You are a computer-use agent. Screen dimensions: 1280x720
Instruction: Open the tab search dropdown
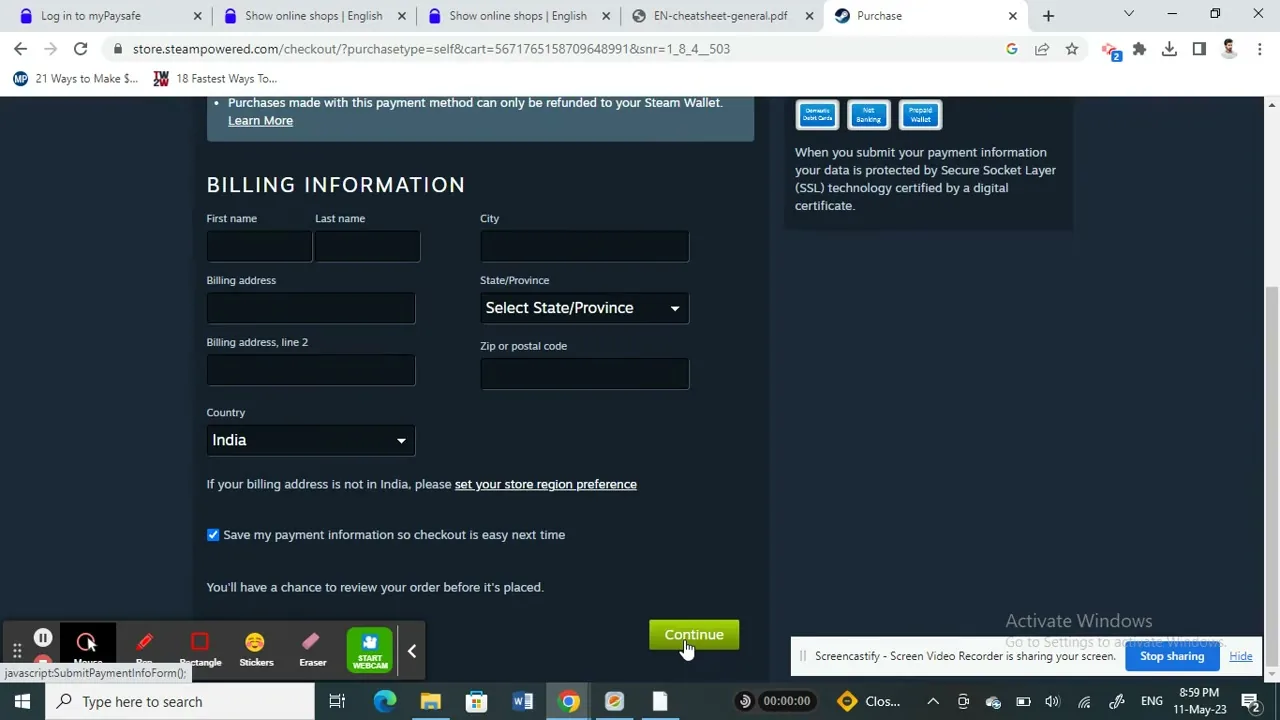pos(1129,14)
